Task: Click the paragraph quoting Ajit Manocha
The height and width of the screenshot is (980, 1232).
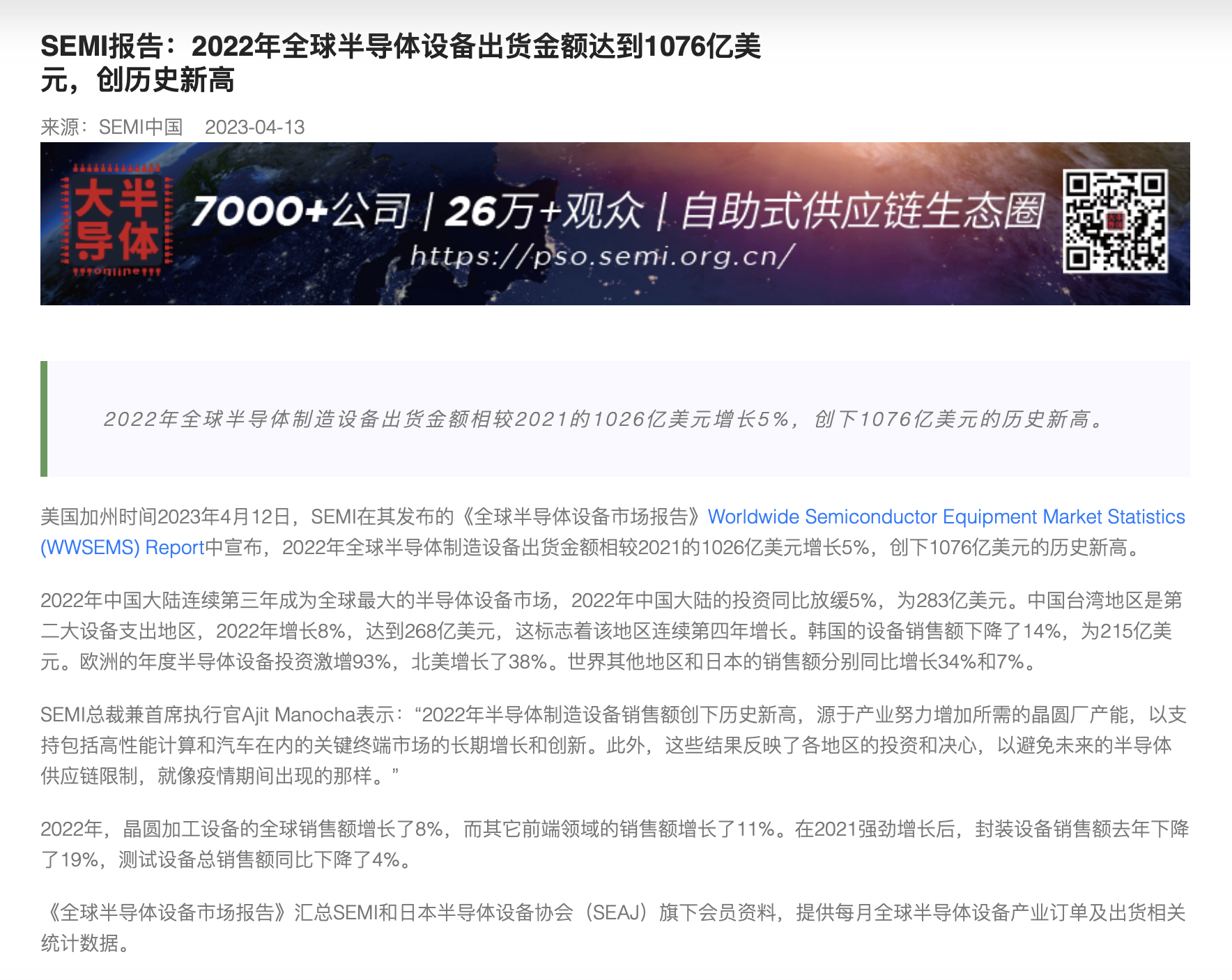Action: pyautogui.click(x=613, y=745)
